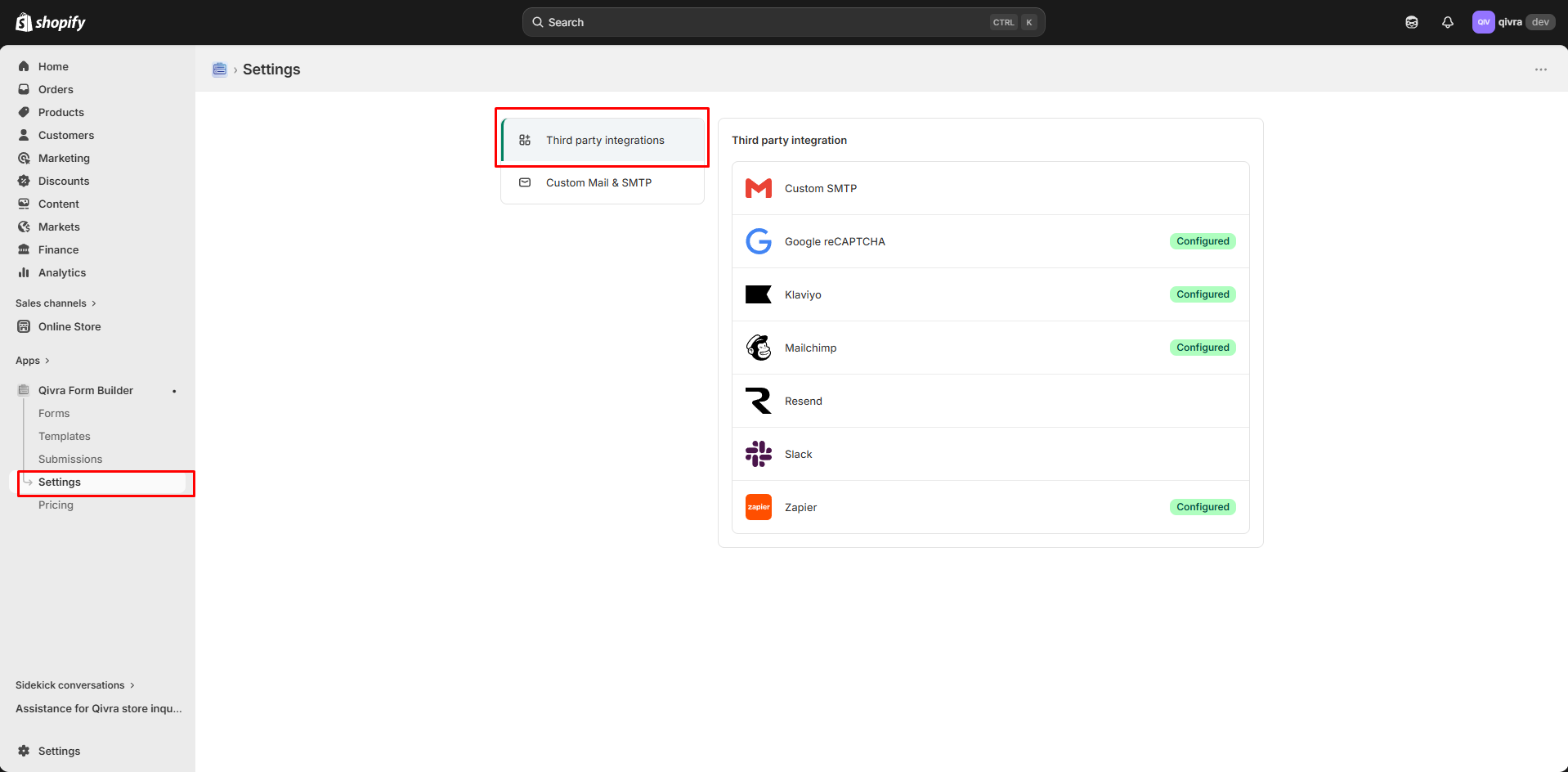This screenshot has height=772, width=1568.
Task: Open the Third party integrations tab
Action: tap(603, 140)
